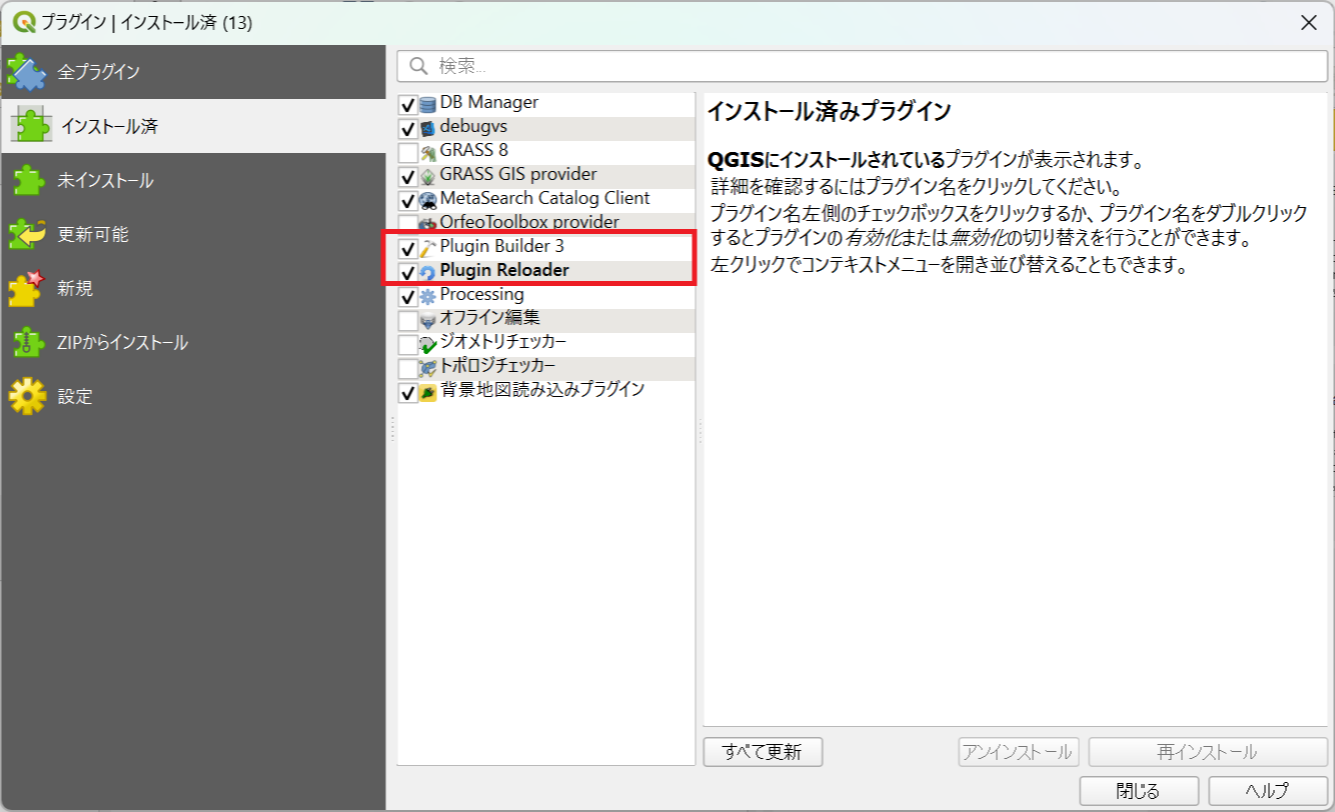Click the 新規 star puzzle icon
Image resolution: width=1335 pixels, height=812 pixels.
tap(27, 288)
